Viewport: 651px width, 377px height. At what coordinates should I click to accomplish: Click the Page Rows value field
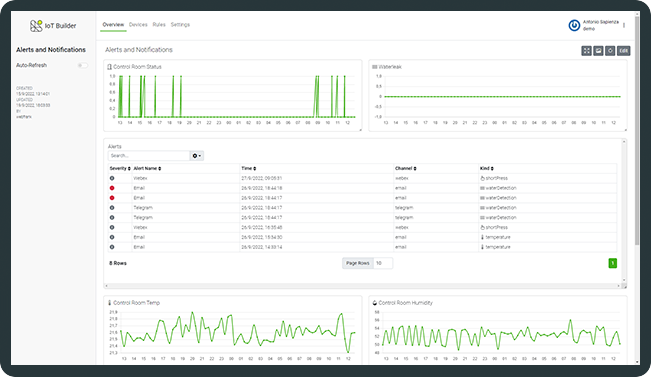(x=383, y=263)
